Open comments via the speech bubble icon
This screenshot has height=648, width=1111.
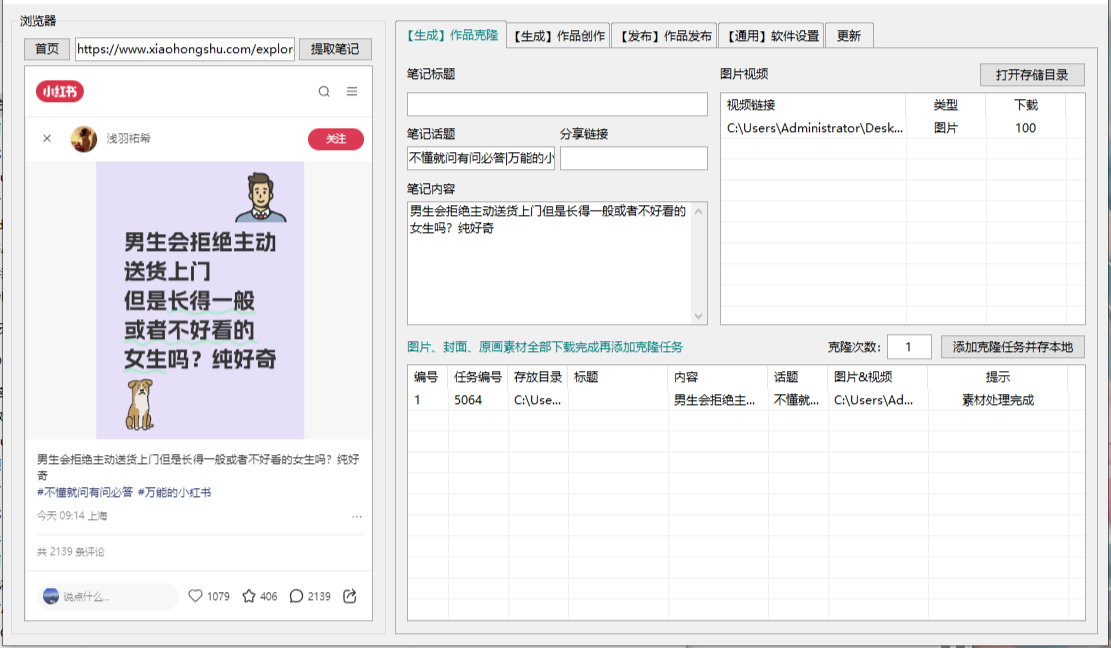pyautogui.click(x=296, y=596)
